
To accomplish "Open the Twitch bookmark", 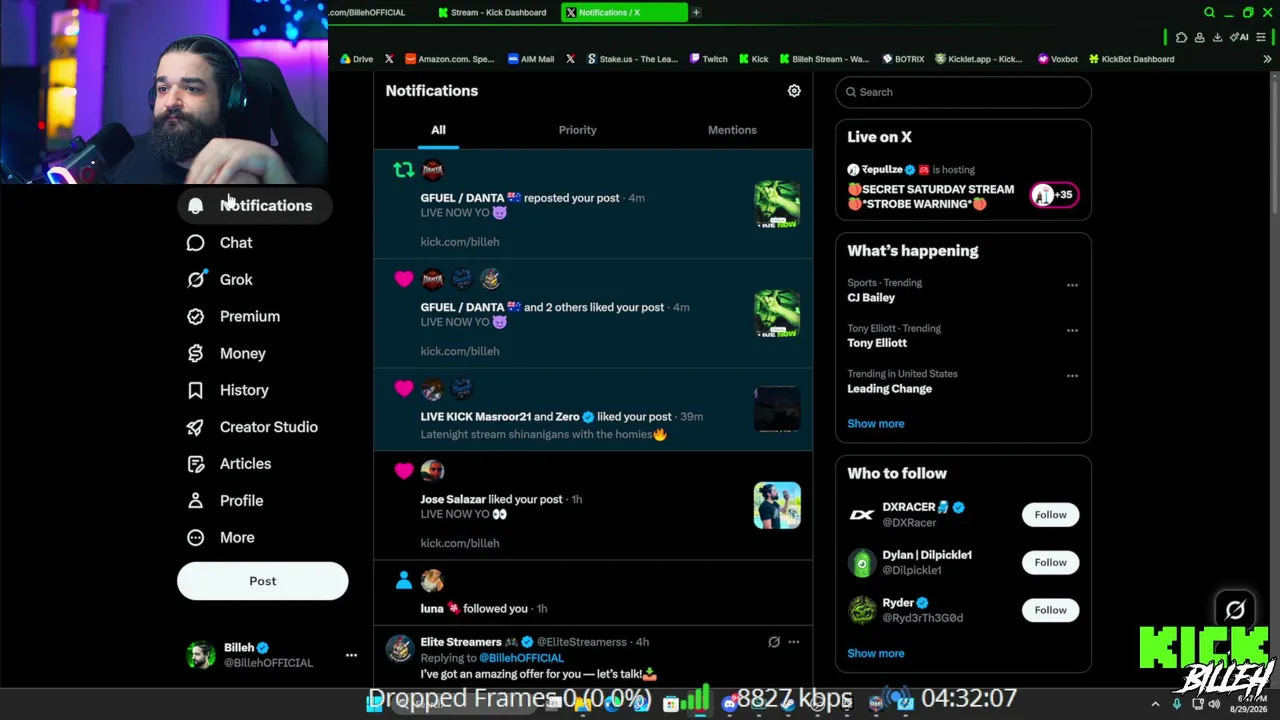I will tap(708, 59).
